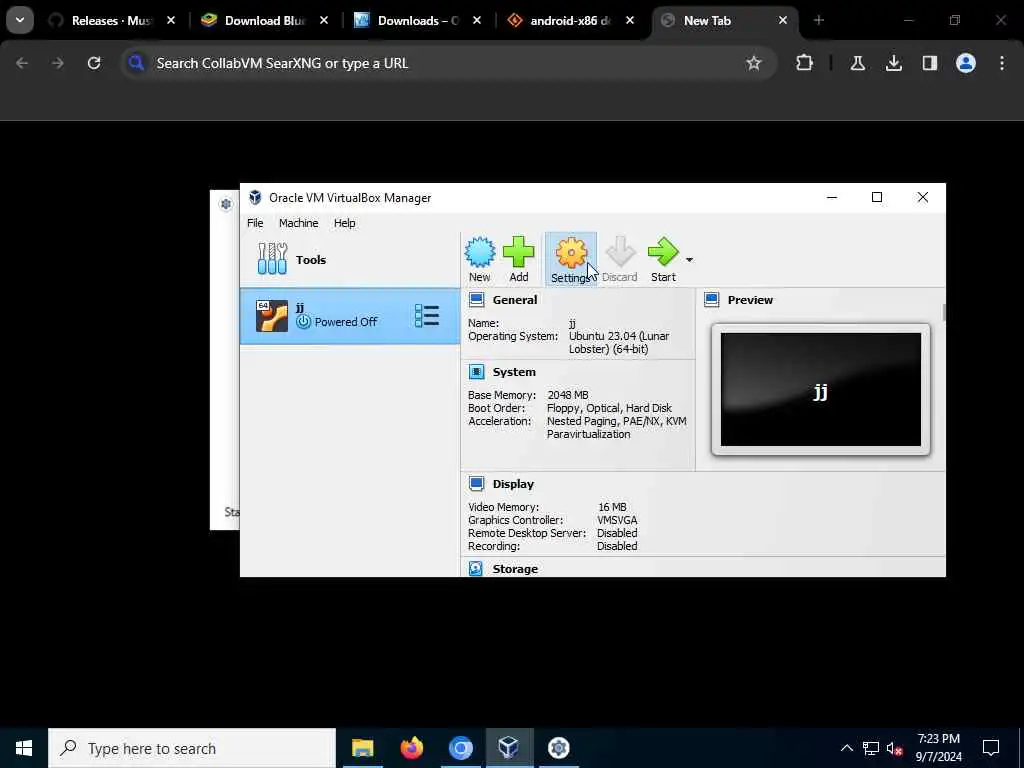Open File Explorer from the taskbar
The height and width of the screenshot is (768, 1024).
(x=362, y=748)
